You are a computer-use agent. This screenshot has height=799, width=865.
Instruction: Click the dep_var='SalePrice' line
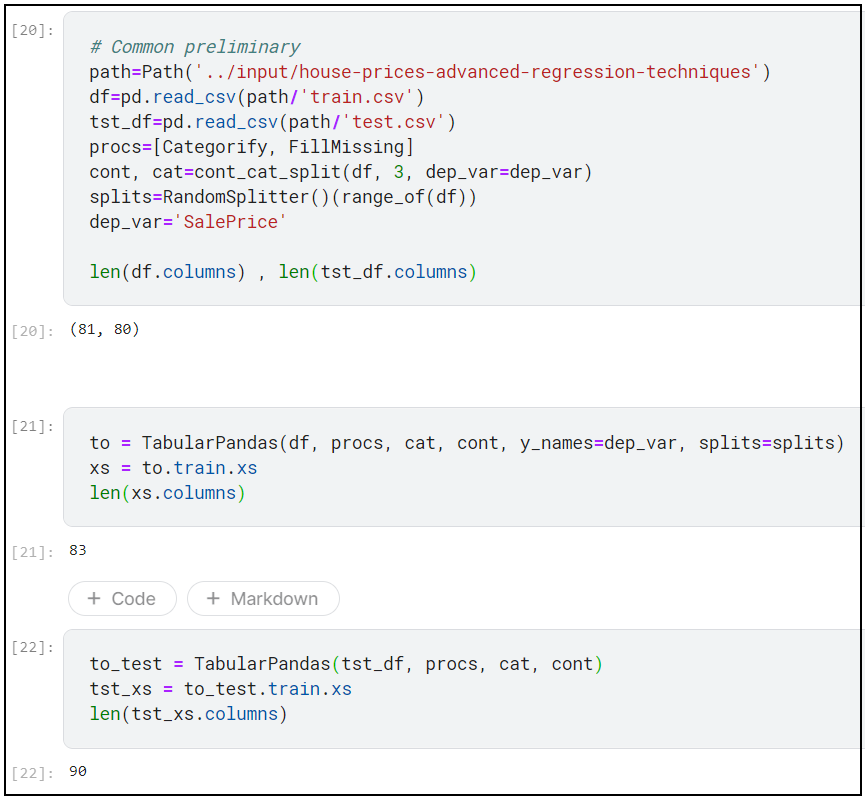(188, 222)
